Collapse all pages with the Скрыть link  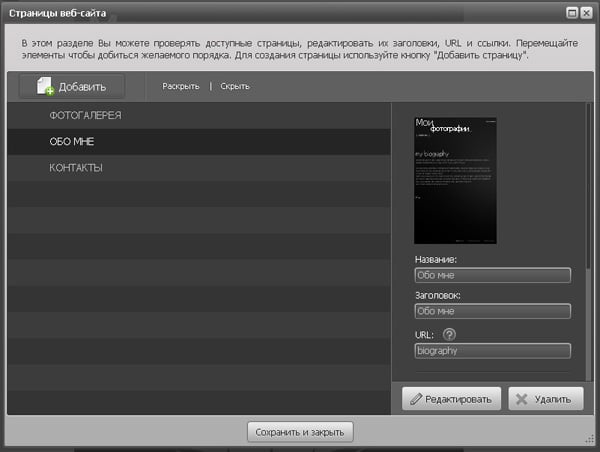click(x=235, y=87)
